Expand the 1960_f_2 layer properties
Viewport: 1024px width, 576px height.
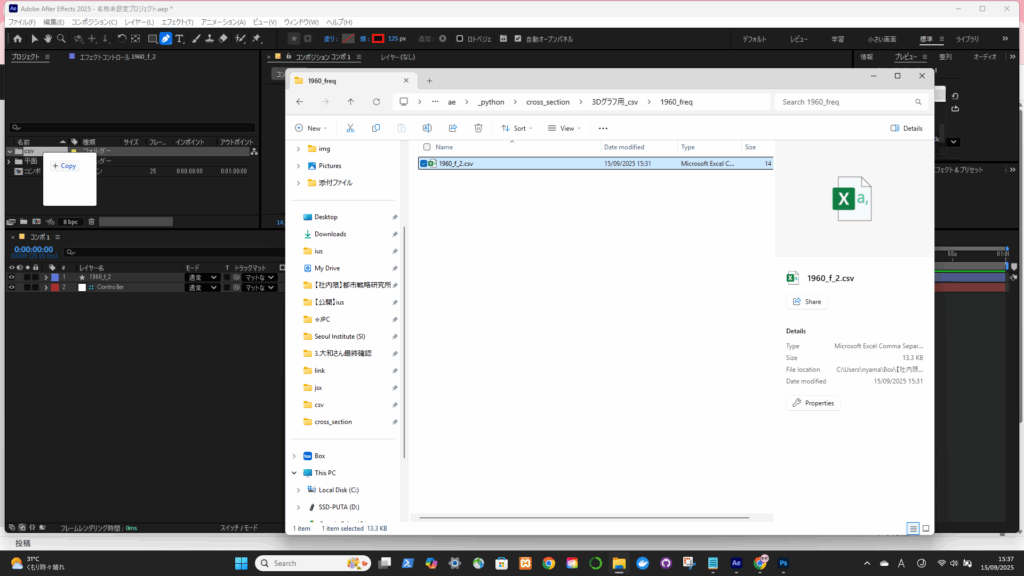coord(45,277)
